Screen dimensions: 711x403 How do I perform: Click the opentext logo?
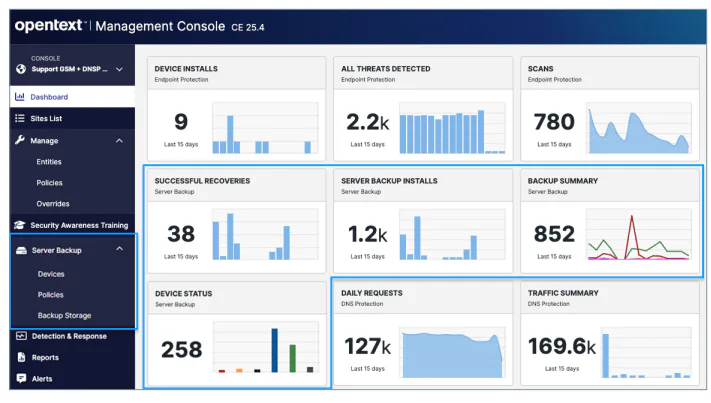pyautogui.click(x=50, y=25)
